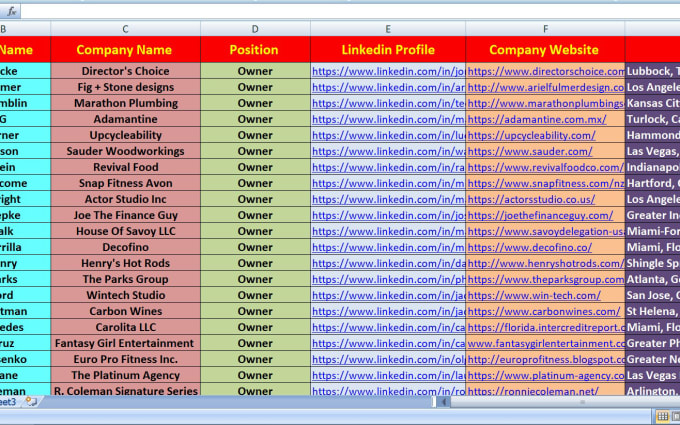Select the Actor Studio Inc cell
This screenshot has width=680, height=425.
click(x=125, y=199)
